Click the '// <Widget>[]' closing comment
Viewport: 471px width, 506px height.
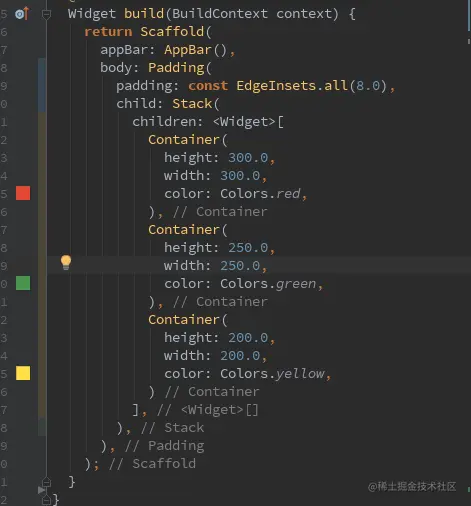208,410
